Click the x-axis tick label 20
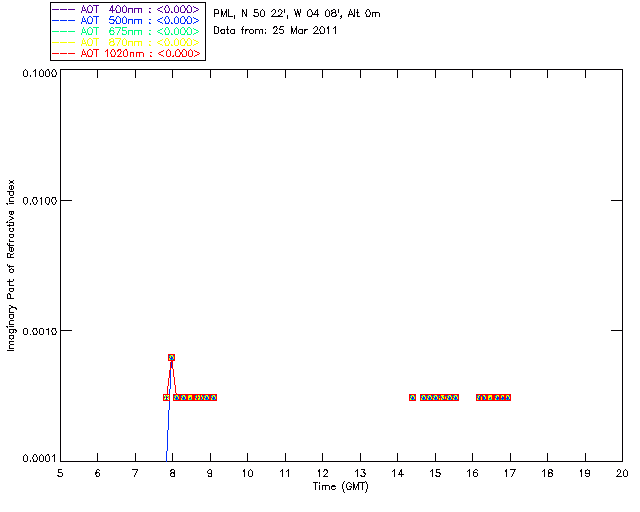 [622, 473]
